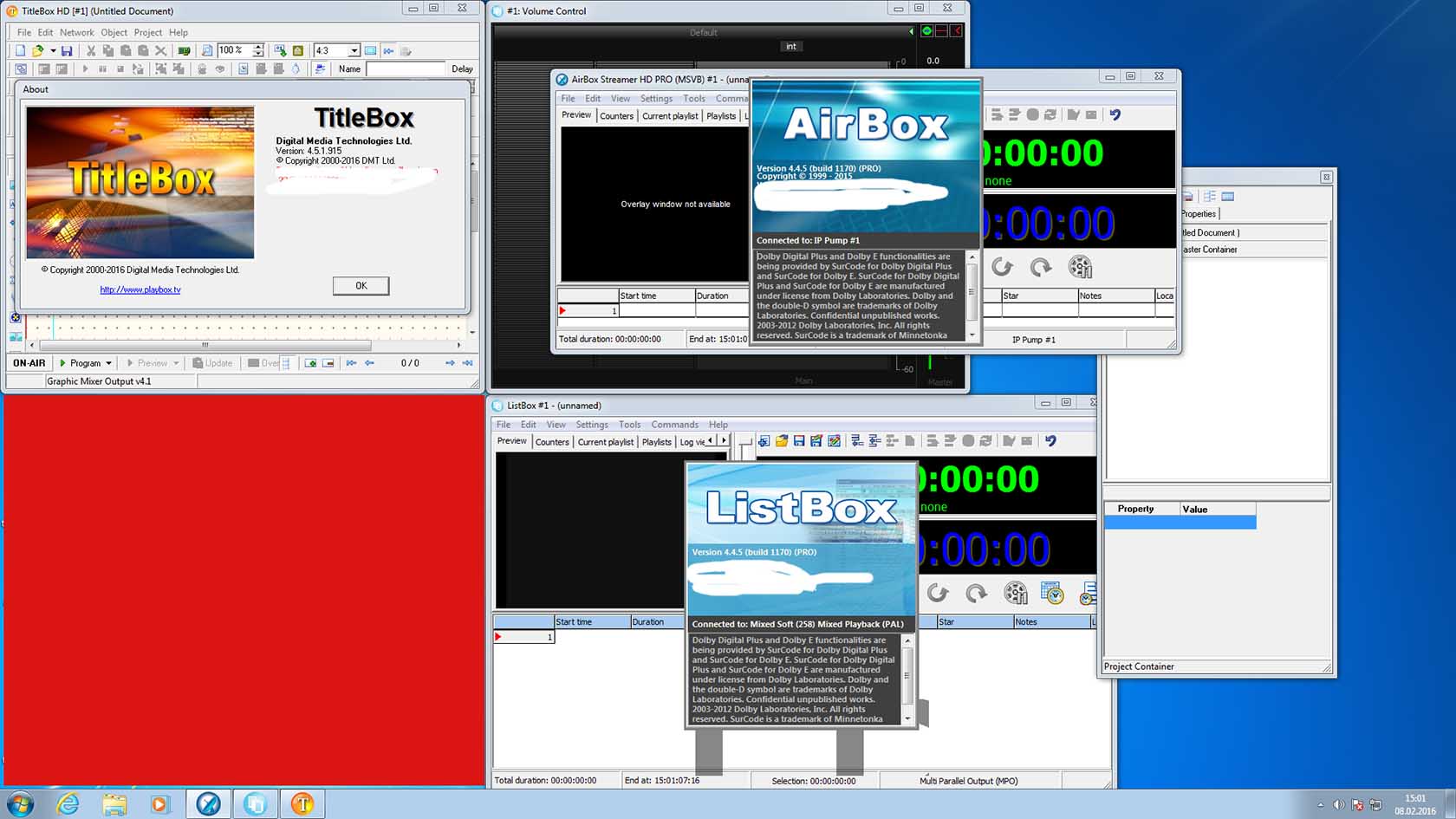This screenshot has width=1456, height=819.
Task: Open TitleBox File menu
Action: tap(24, 32)
